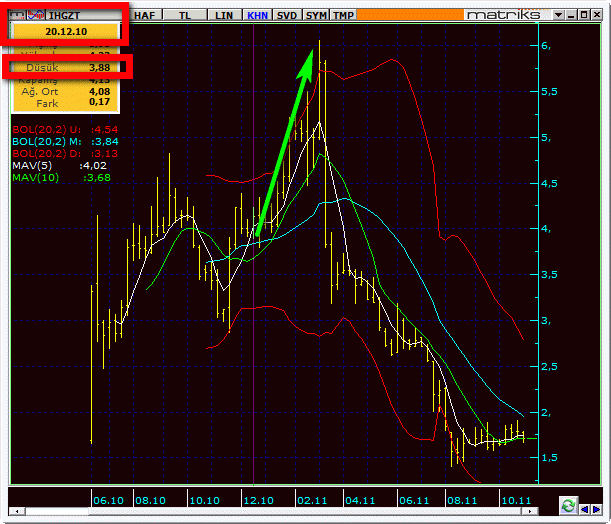Image resolution: width=611 pixels, height=524 pixels.
Task: Open the indicator chart icon beside IHGZT
Action: point(36,15)
